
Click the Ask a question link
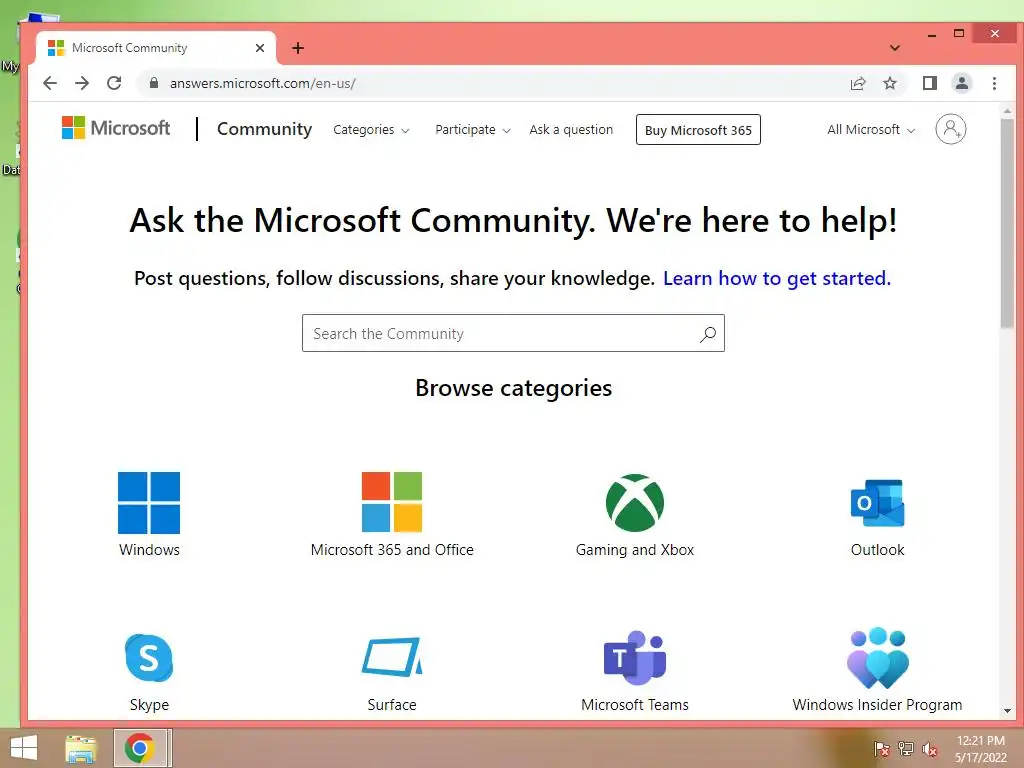point(571,129)
